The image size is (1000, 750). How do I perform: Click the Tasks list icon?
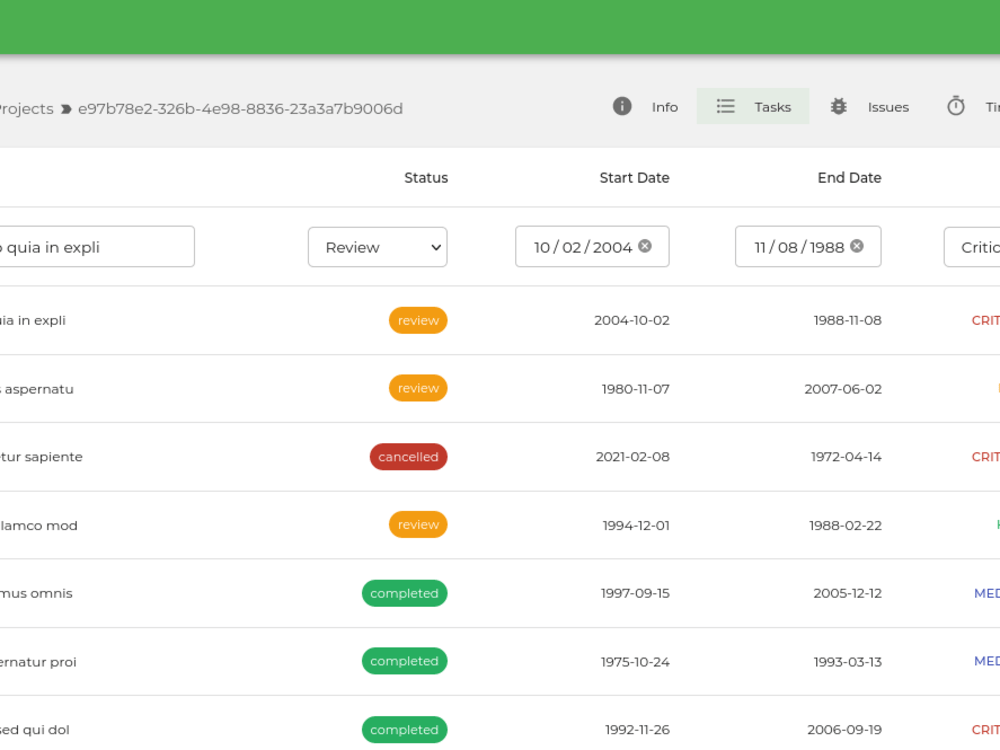click(725, 107)
